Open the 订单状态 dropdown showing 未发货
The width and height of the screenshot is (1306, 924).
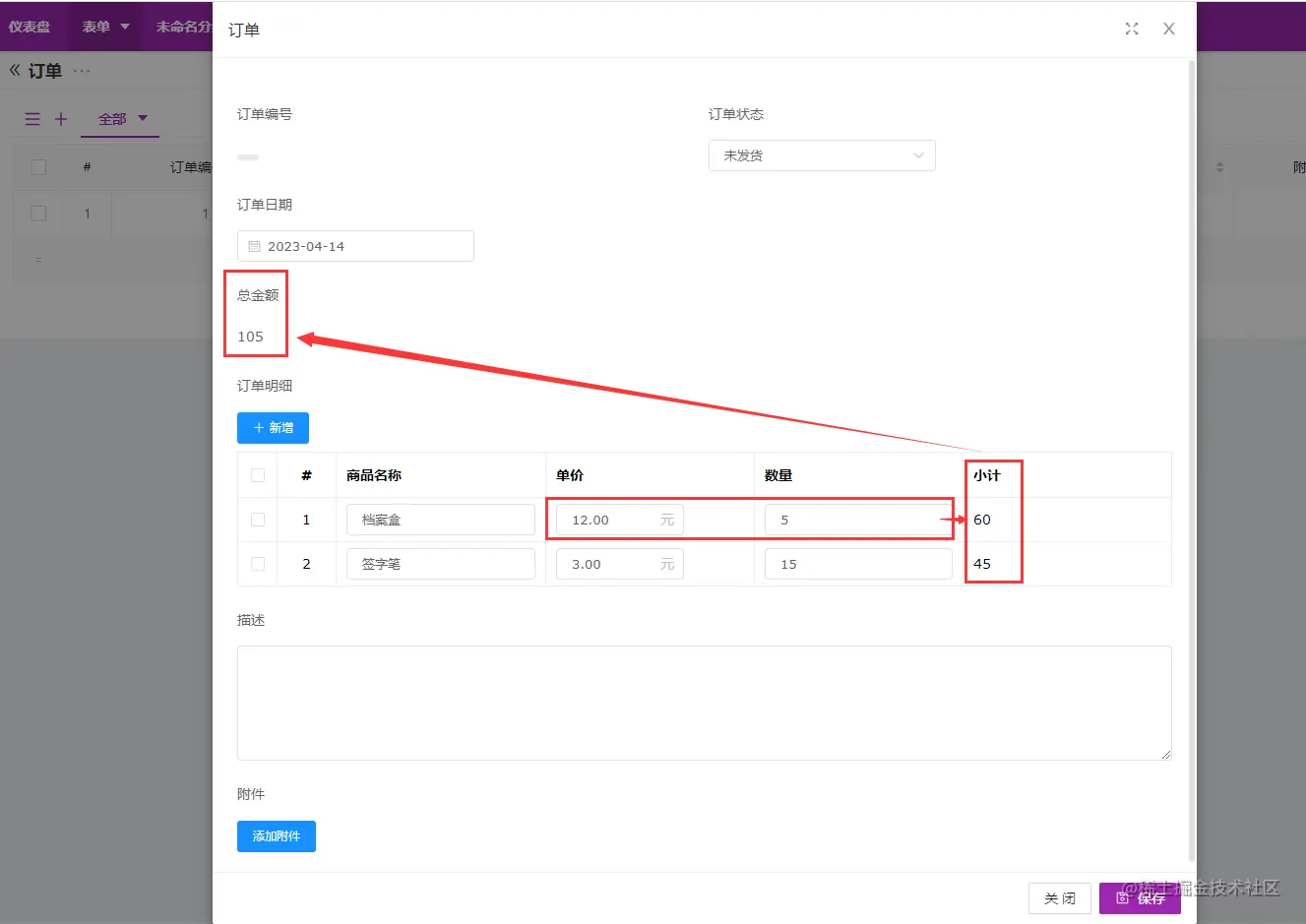pos(822,155)
